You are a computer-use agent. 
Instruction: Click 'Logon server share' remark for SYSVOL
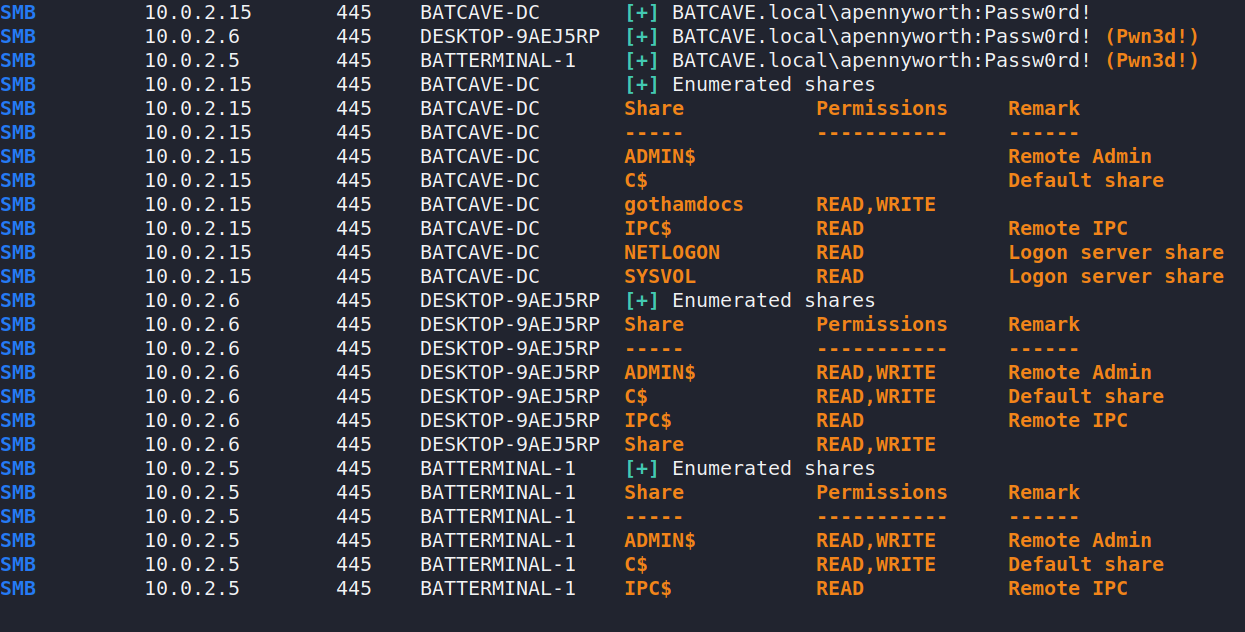pos(1115,276)
